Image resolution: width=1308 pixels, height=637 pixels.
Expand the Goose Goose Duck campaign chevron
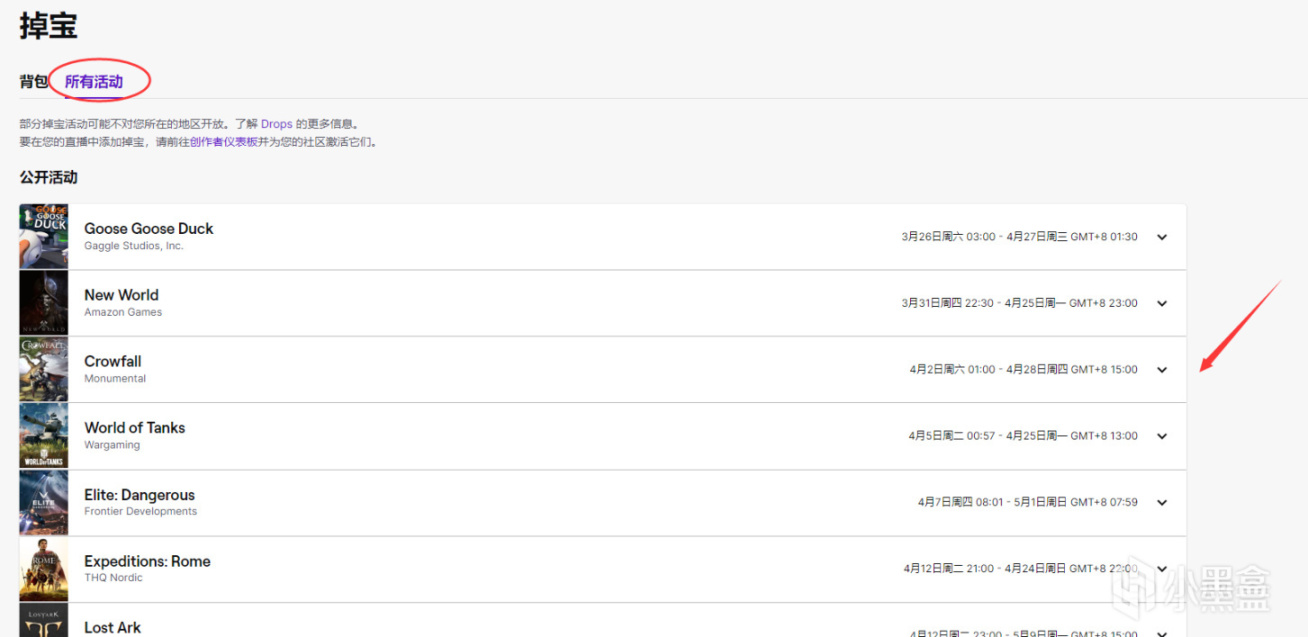[x=1162, y=237]
